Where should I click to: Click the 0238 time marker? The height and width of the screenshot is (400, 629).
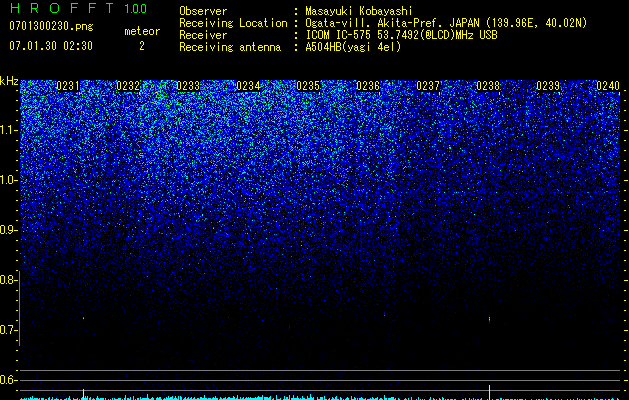pos(488,86)
